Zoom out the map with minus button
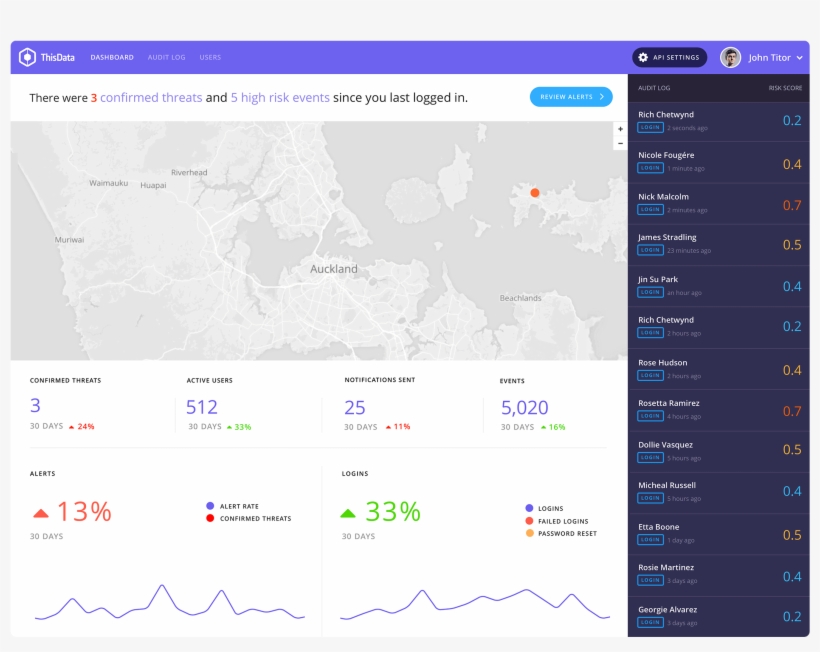Image resolution: width=820 pixels, height=652 pixels. point(620,143)
